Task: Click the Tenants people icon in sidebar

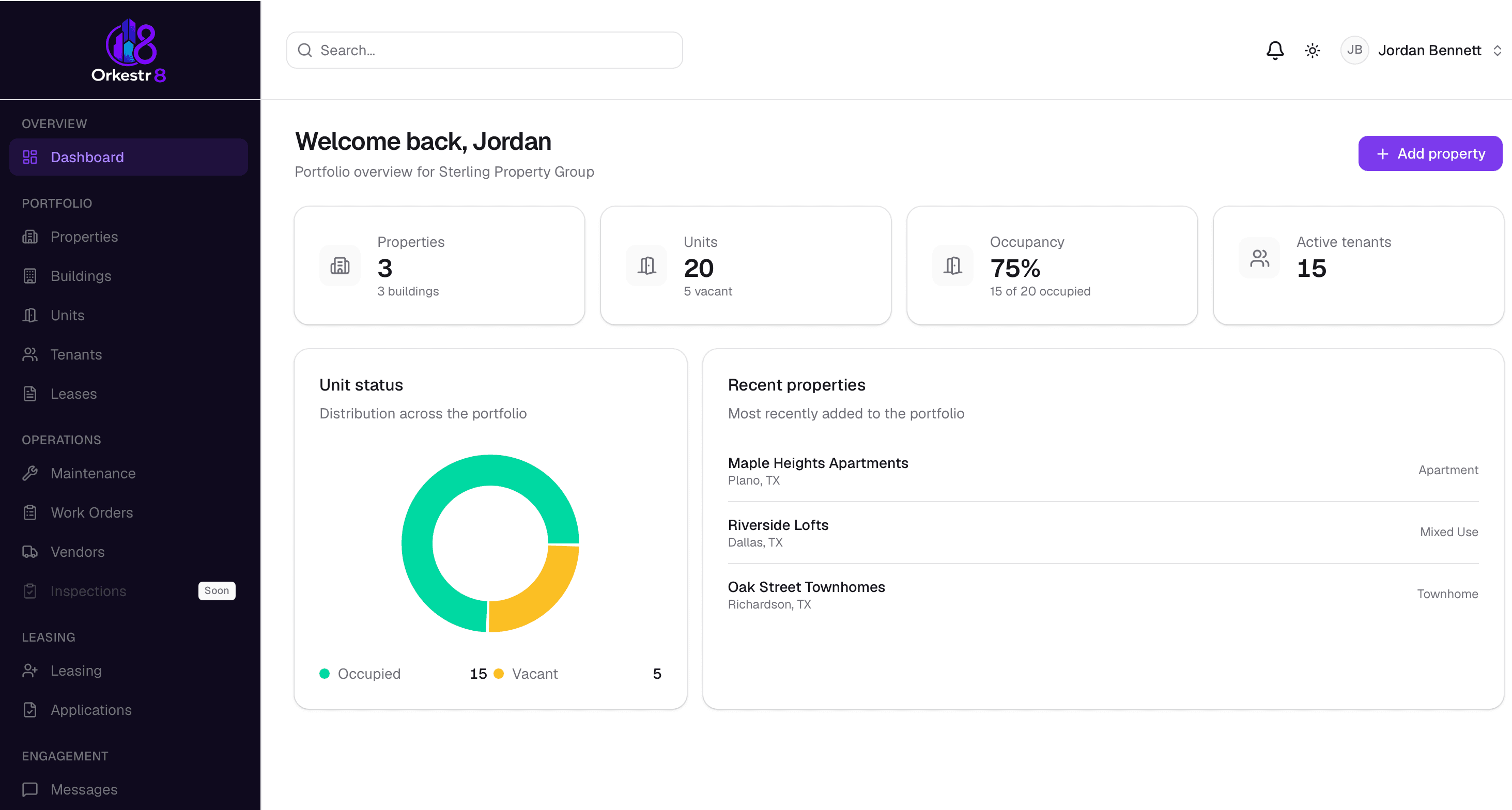Action: point(30,354)
